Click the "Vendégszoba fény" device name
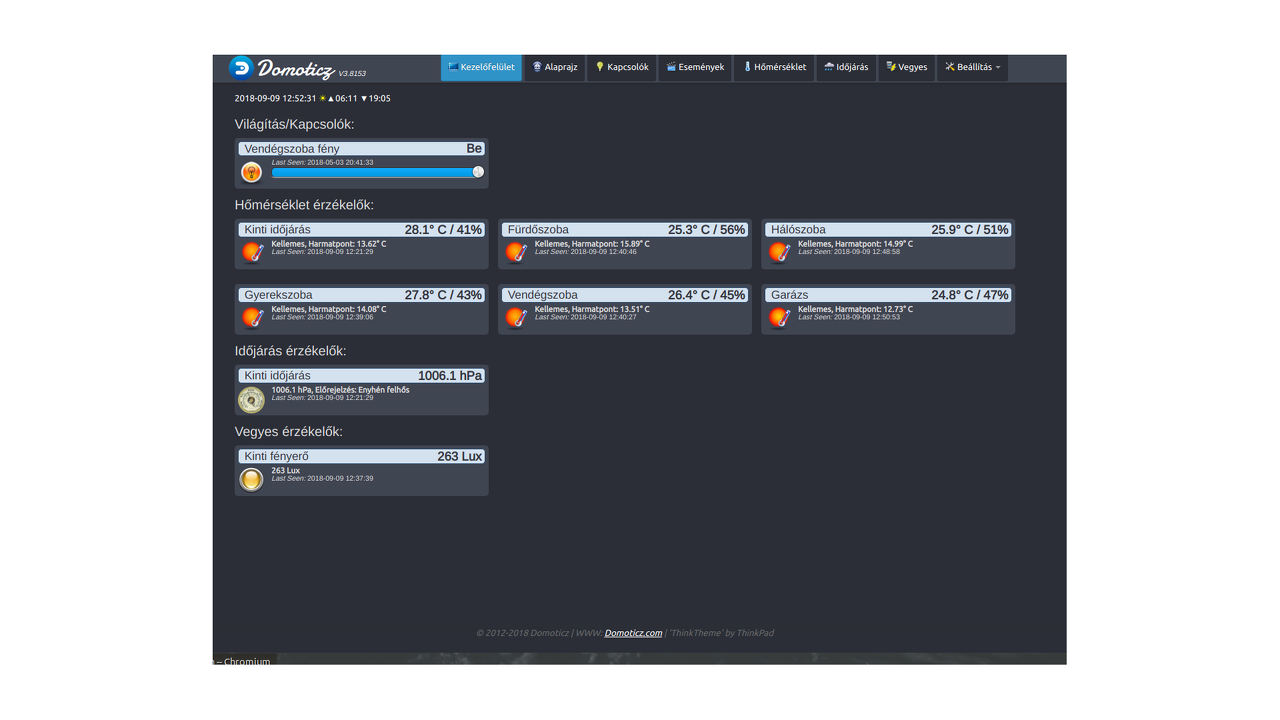 [292, 149]
